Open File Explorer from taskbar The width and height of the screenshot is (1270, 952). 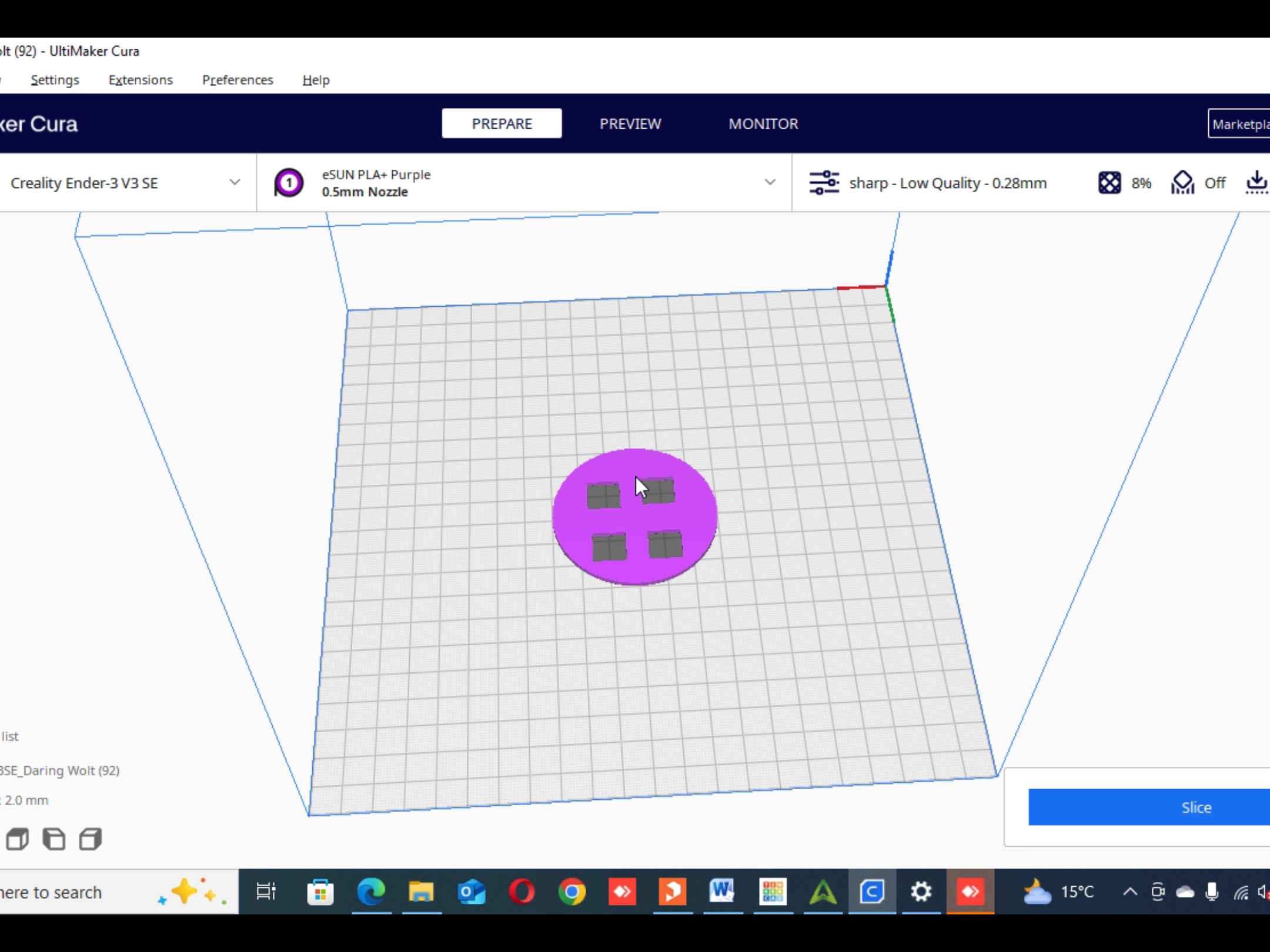coord(421,892)
